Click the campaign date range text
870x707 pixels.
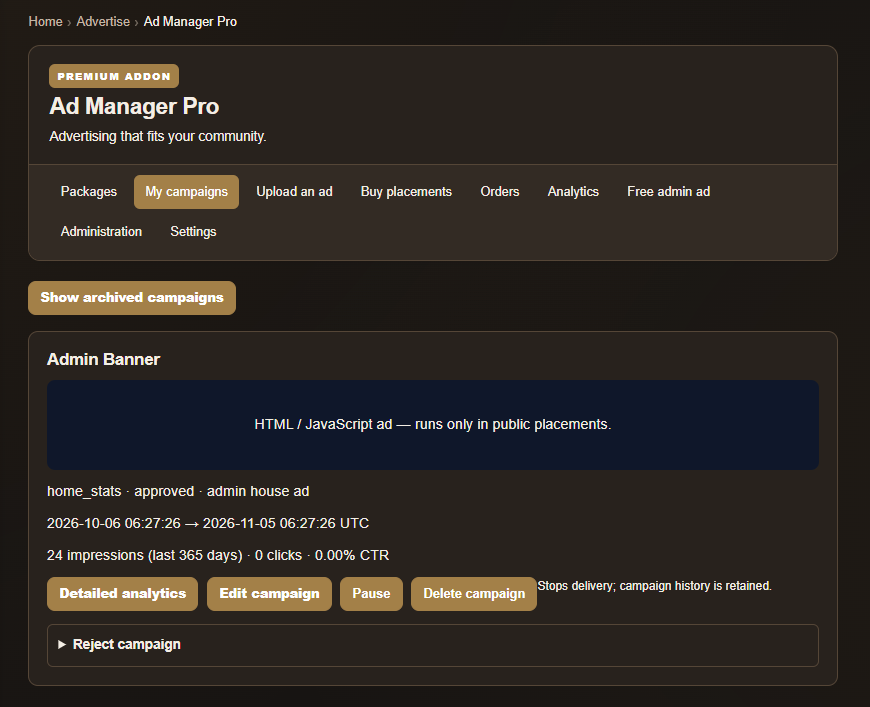[208, 523]
